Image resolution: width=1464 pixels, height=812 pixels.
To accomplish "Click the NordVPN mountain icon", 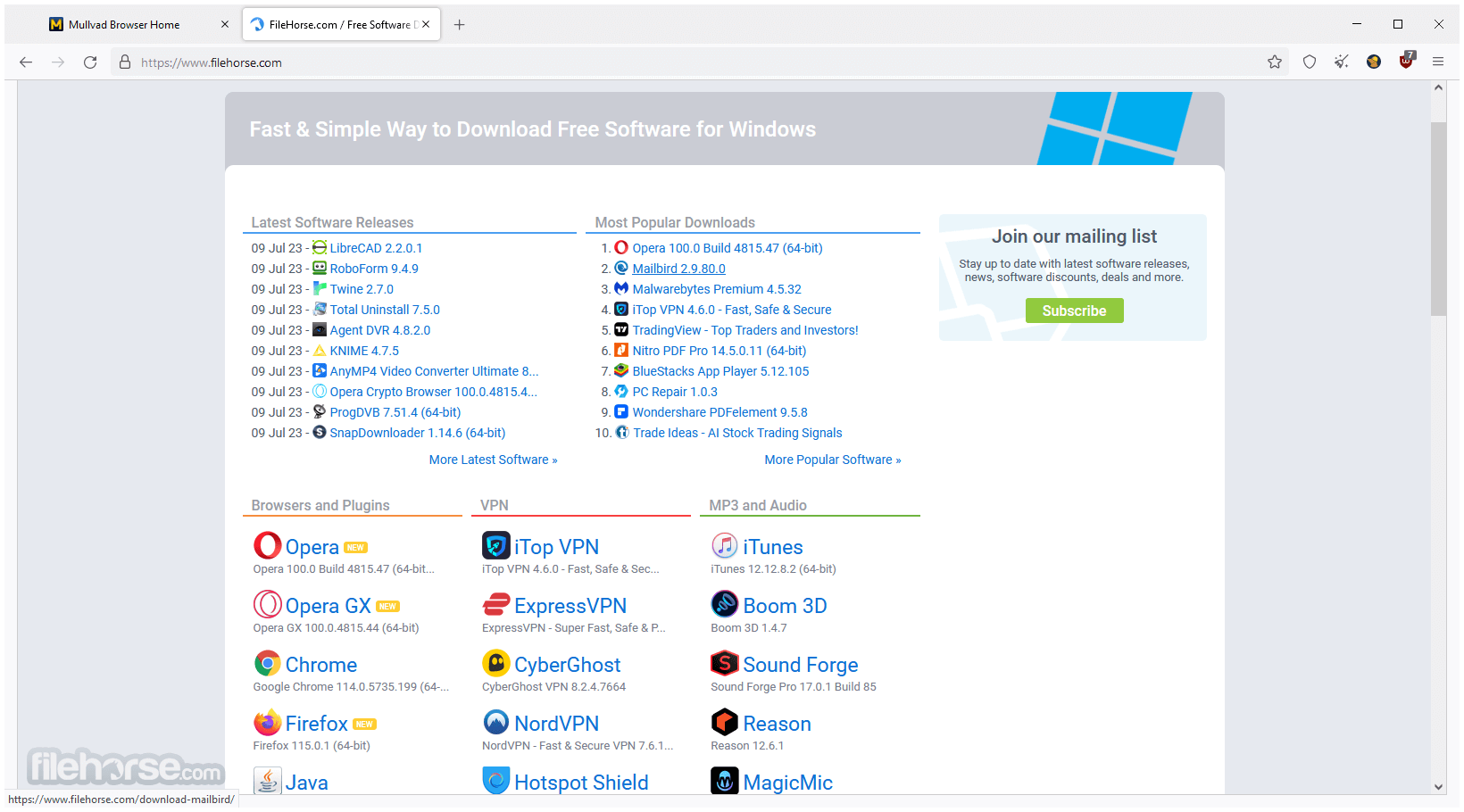I will (496, 722).
